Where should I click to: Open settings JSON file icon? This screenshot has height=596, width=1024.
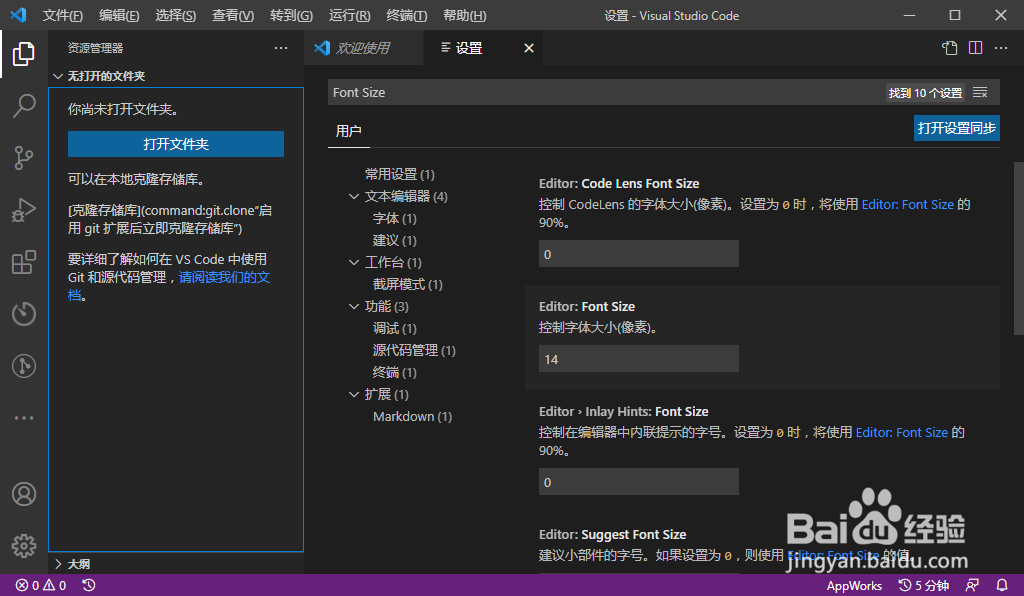(x=950, y=48)
